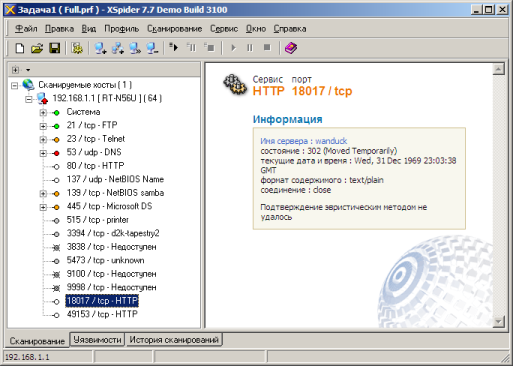The height and width of the screenshot is (366, 513).
Task: Click the scroll up arrow in details pane
Action: coord(499,69)
